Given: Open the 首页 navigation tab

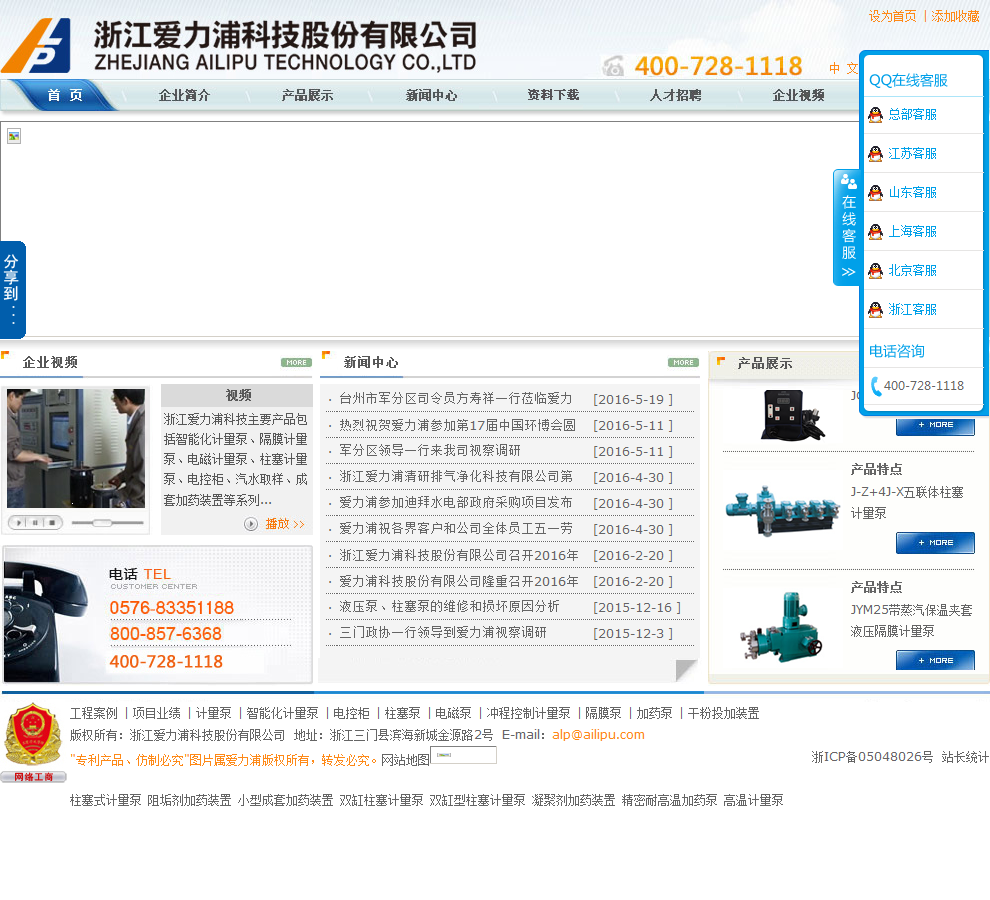Looking at the screenshot, I should [65, 95].
